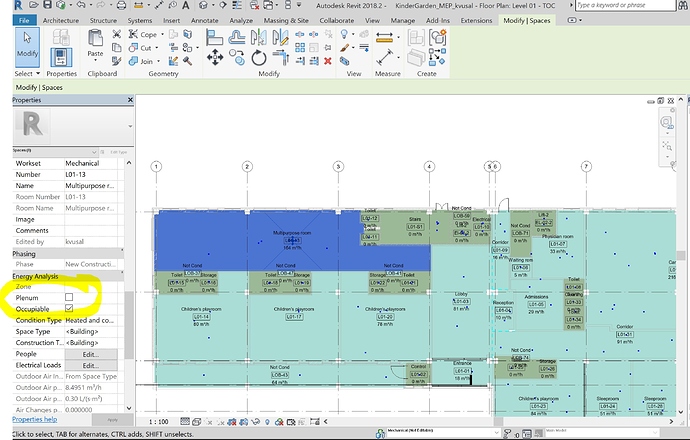The width and height of the screenshot is (690, 440).
Task: Click the Undo arrow icon
Action: point(81,5)
